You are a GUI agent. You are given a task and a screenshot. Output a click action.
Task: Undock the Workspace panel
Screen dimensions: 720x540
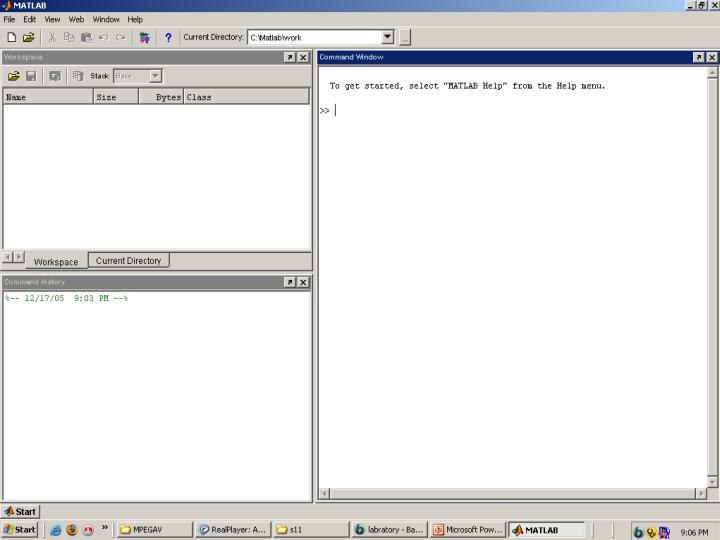290,57
